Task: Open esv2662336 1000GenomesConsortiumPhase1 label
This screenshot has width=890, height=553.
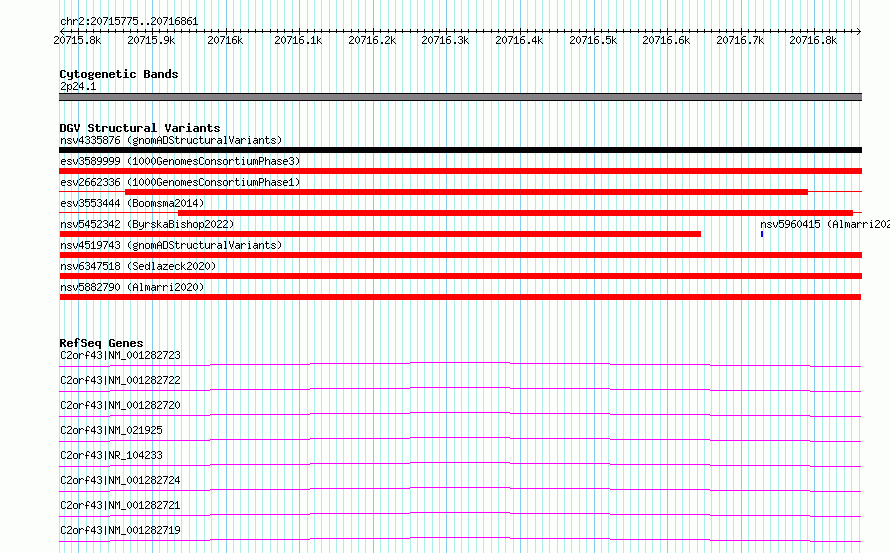Action: [x=180, y=182]
